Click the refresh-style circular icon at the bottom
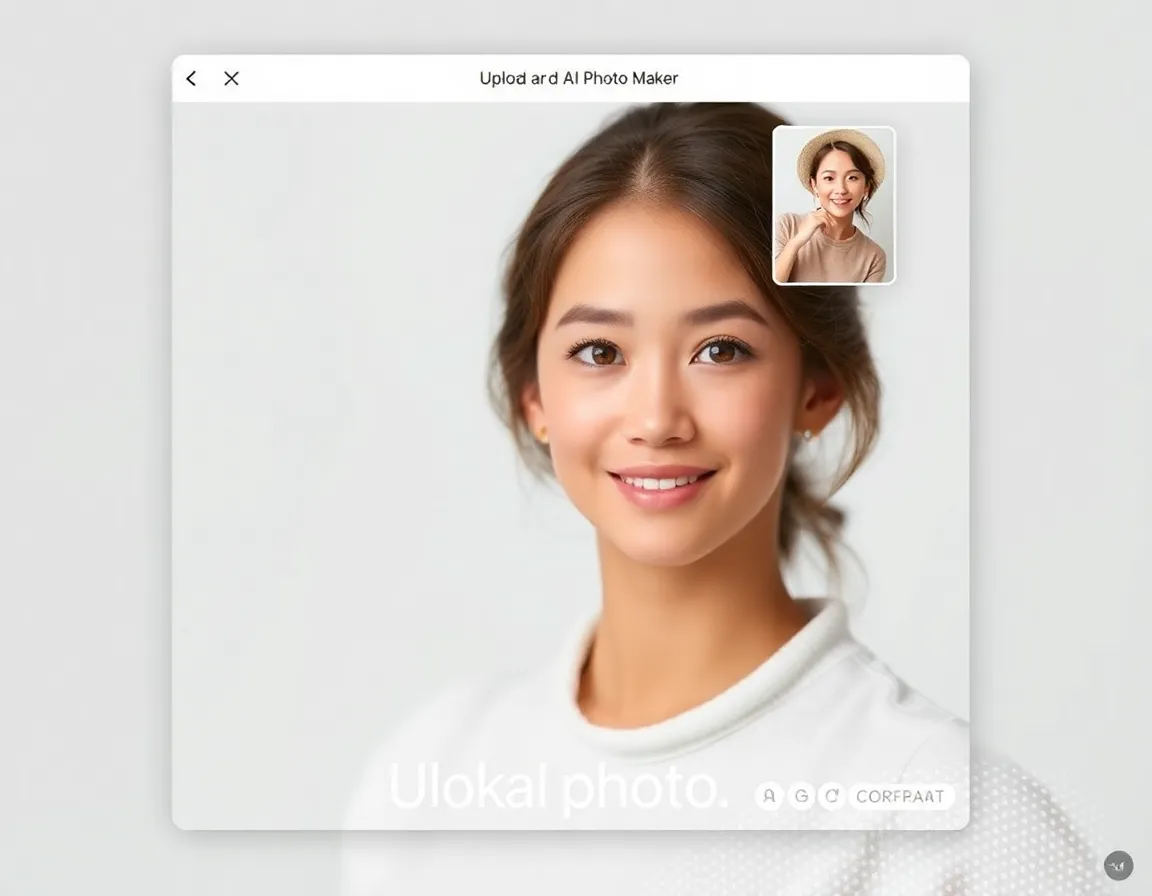1152x896 pixels. coord(831,796)
